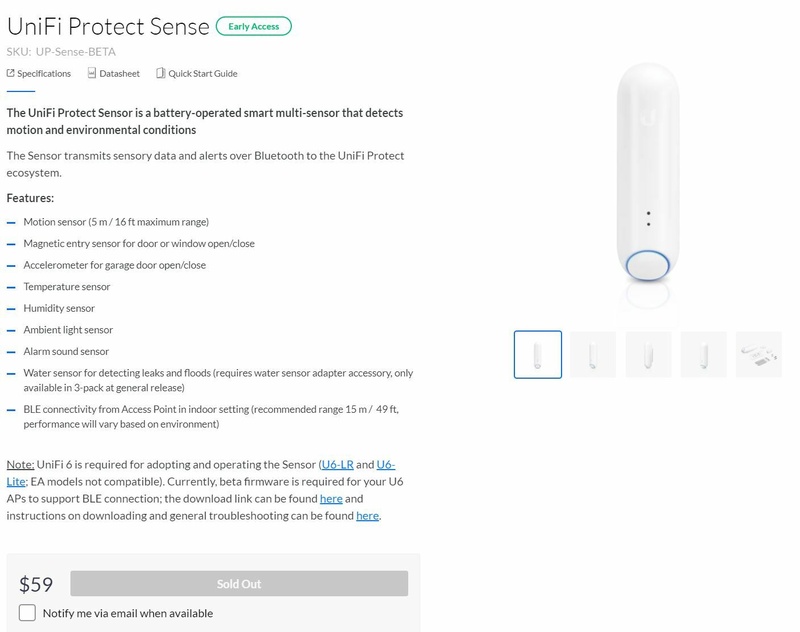Click the Datasheet document icon
The height and width of the screenshot is (632, 800).
pos(92,73)
